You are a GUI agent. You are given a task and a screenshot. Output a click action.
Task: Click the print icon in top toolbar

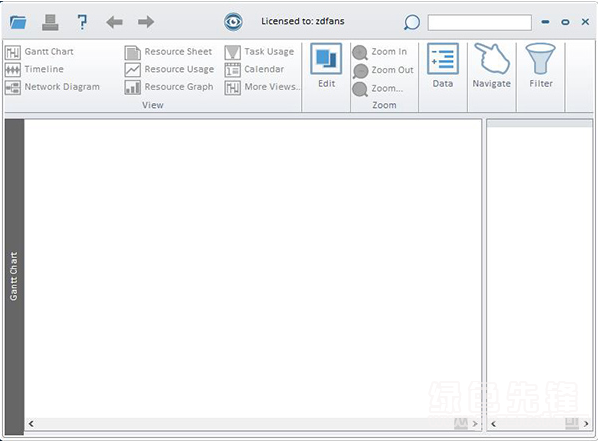point(50,22)
